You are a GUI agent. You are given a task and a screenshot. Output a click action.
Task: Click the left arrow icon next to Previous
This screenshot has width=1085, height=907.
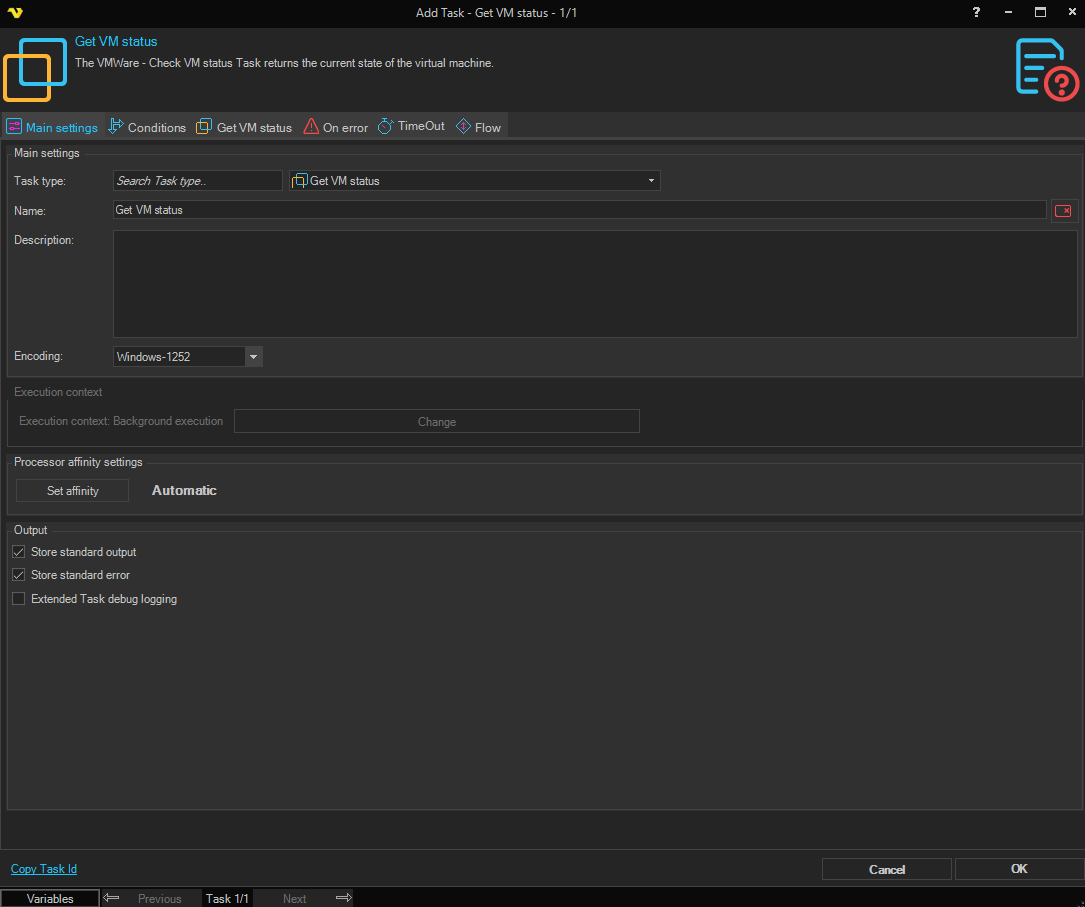(x=112, y=898)
